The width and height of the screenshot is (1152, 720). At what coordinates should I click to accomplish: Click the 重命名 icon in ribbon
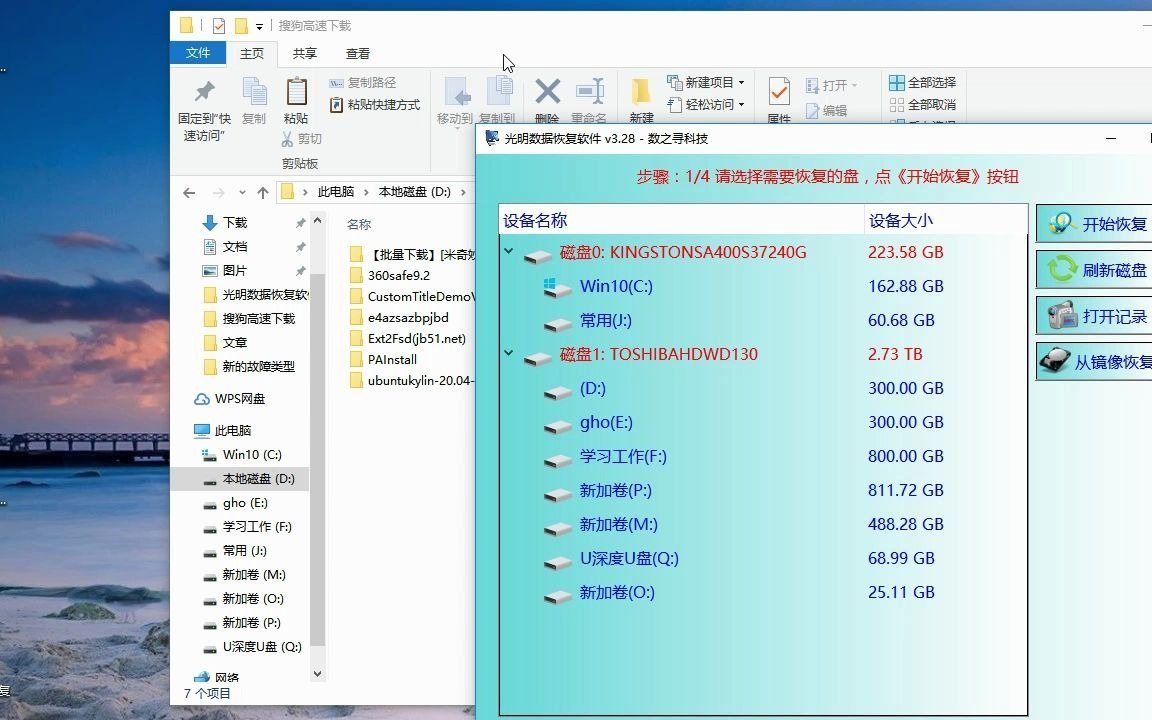590,91
